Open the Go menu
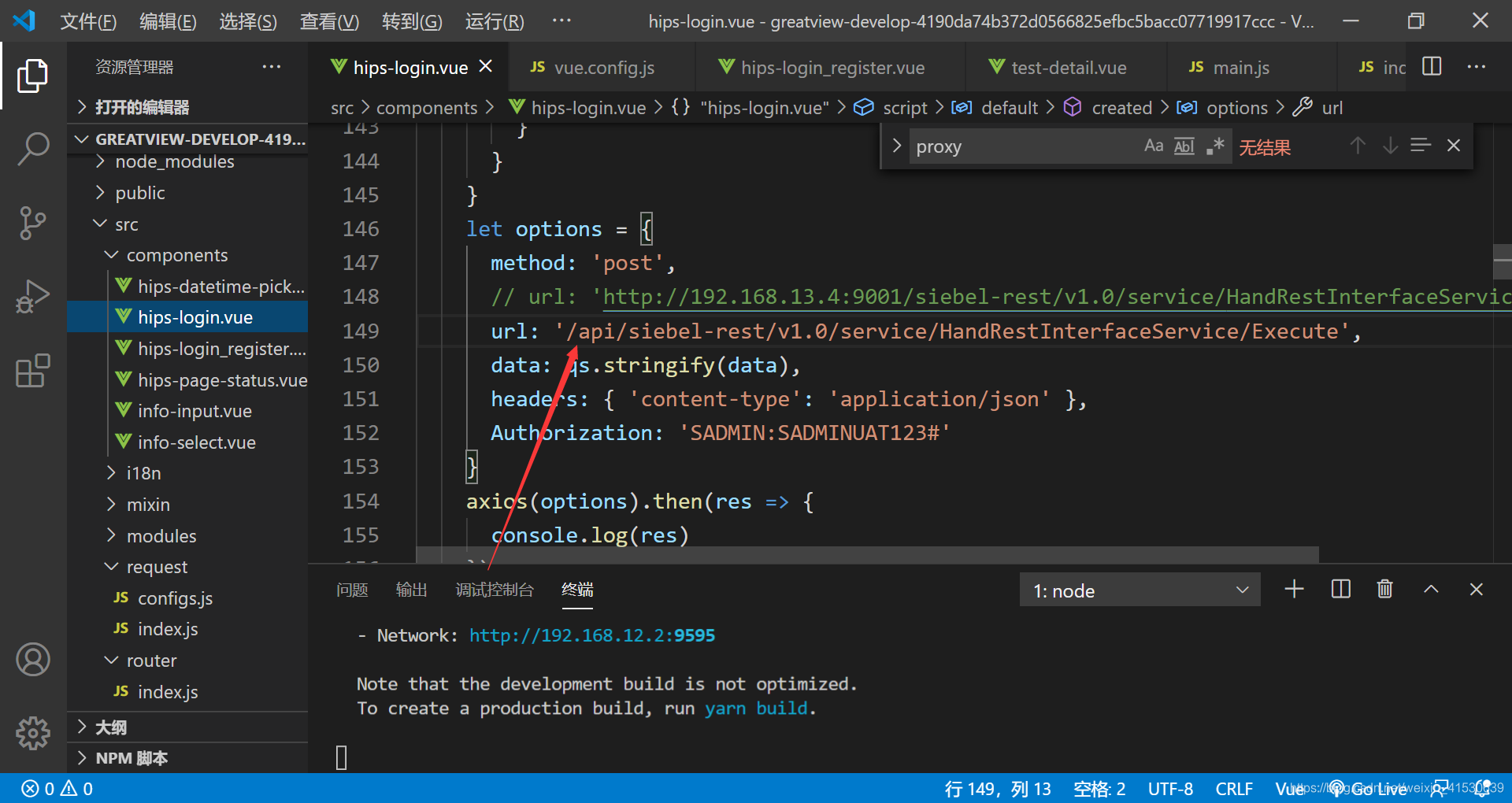The image size is (1512, 803). (412, 21)
